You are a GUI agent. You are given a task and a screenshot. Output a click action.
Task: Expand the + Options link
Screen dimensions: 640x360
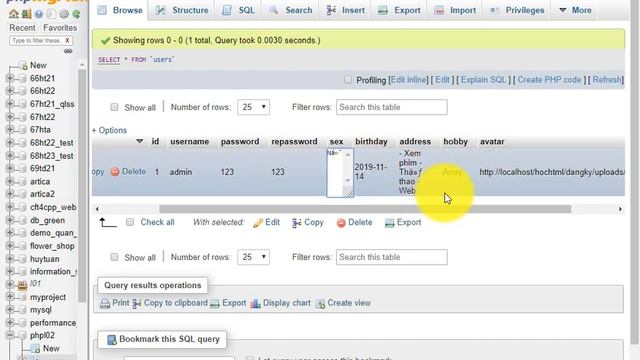[x=109, y=130]
